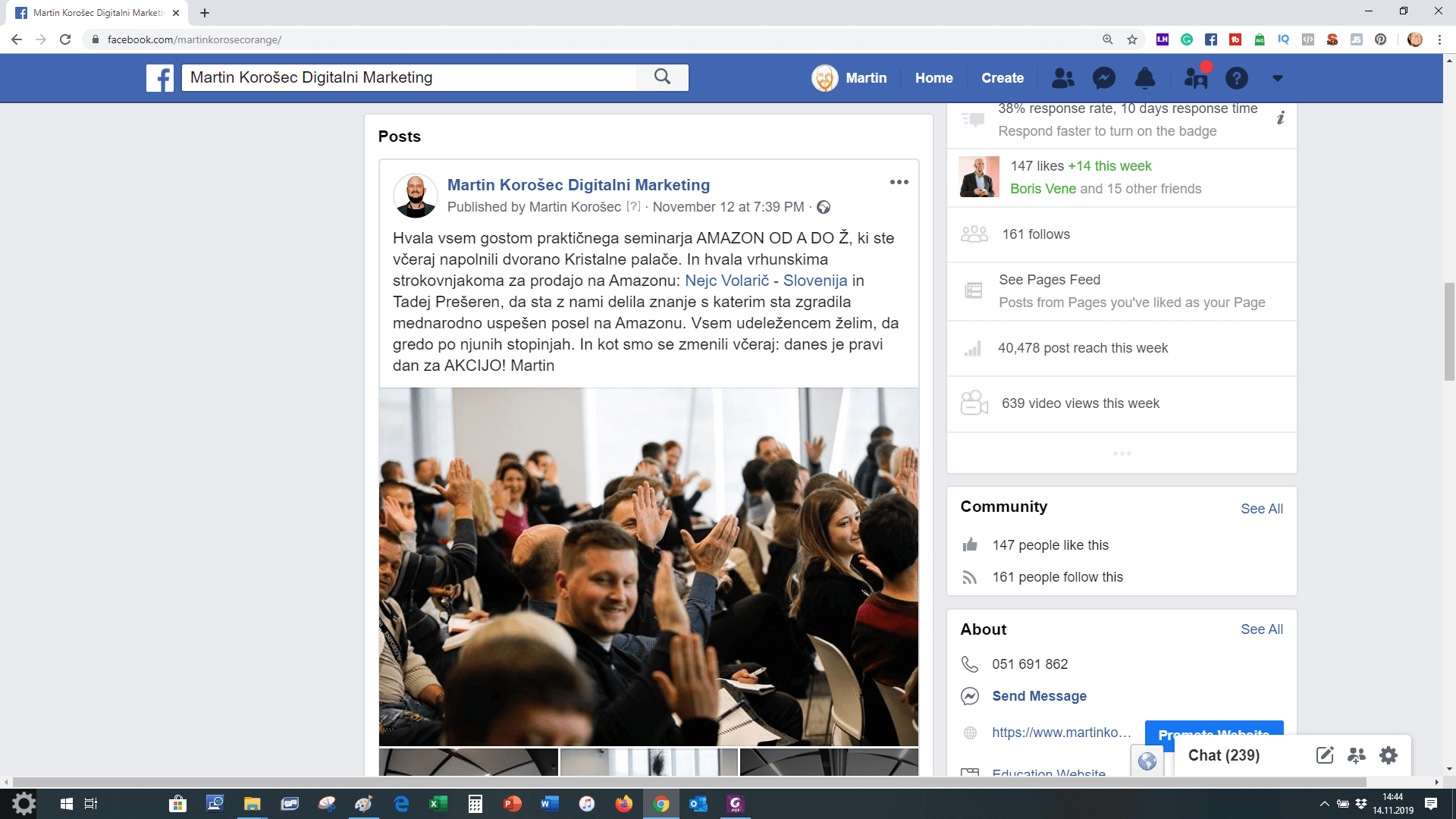The height and width of the screenshot is (819, 1456).
Task: Click the search magnifier button
Action: coord(662,77)
